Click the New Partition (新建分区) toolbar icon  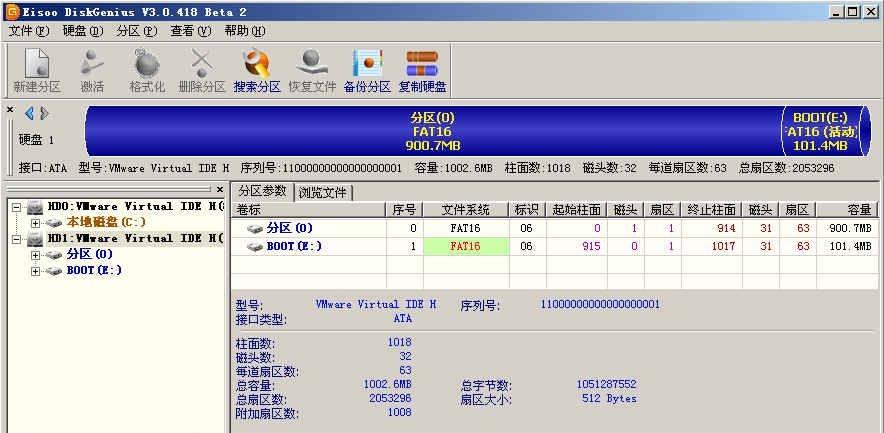pyautogui.click(x=37, y=63)
